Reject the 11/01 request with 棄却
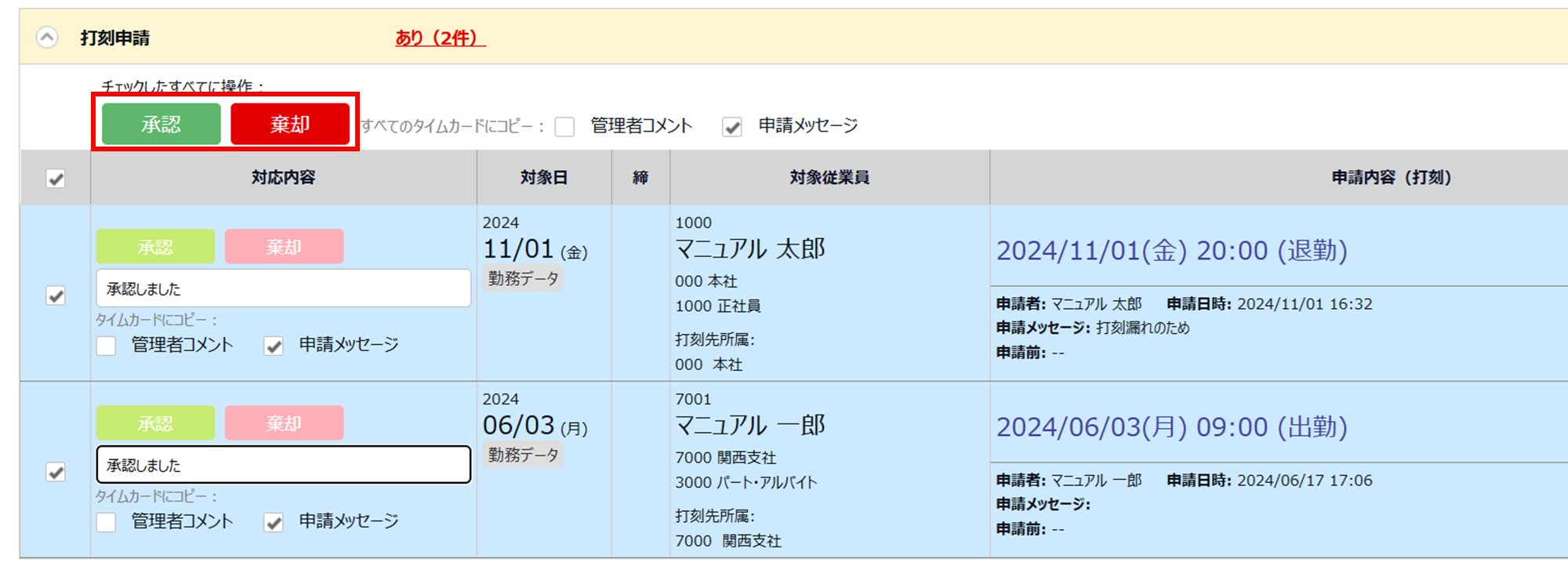This screenshot has width=1568, height=573. pyautogui.click(x=284, y=247)
